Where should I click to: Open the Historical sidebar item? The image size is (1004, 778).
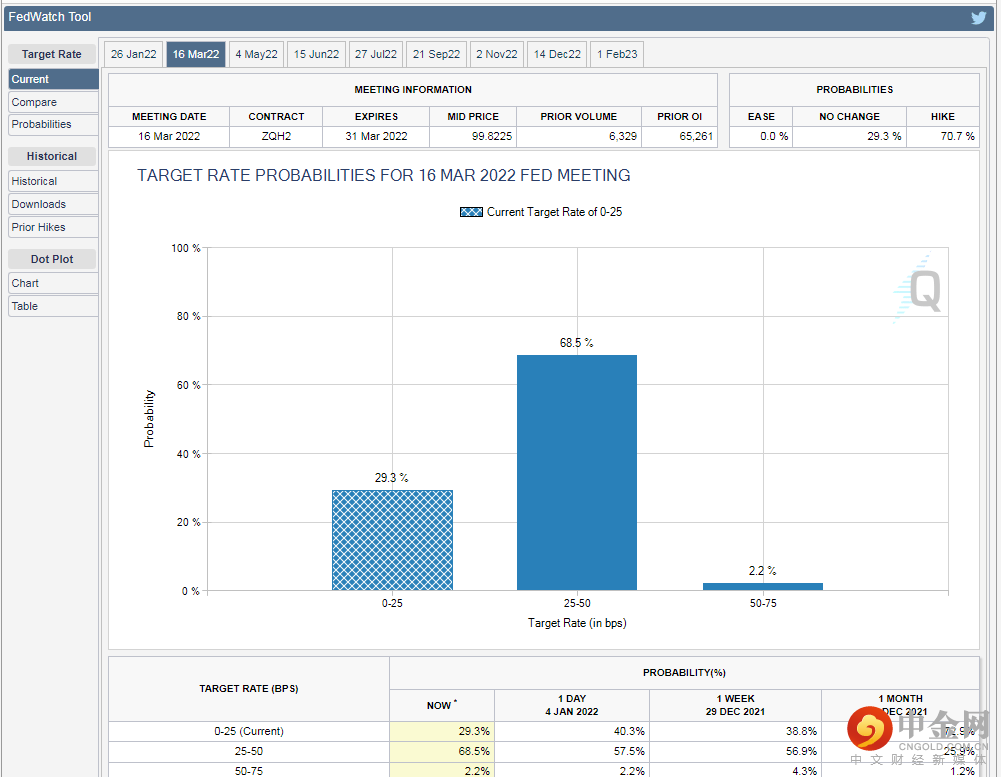[x=52, y=181]
